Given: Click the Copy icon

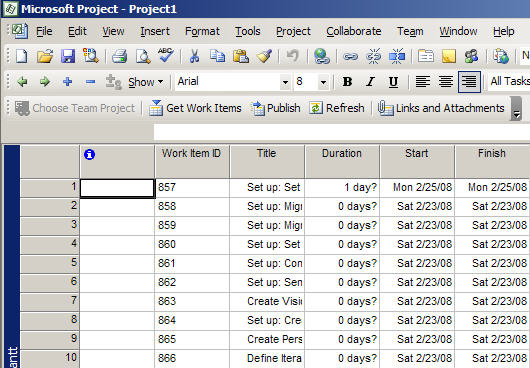Looking at the screenshot, I should point(217,56).
